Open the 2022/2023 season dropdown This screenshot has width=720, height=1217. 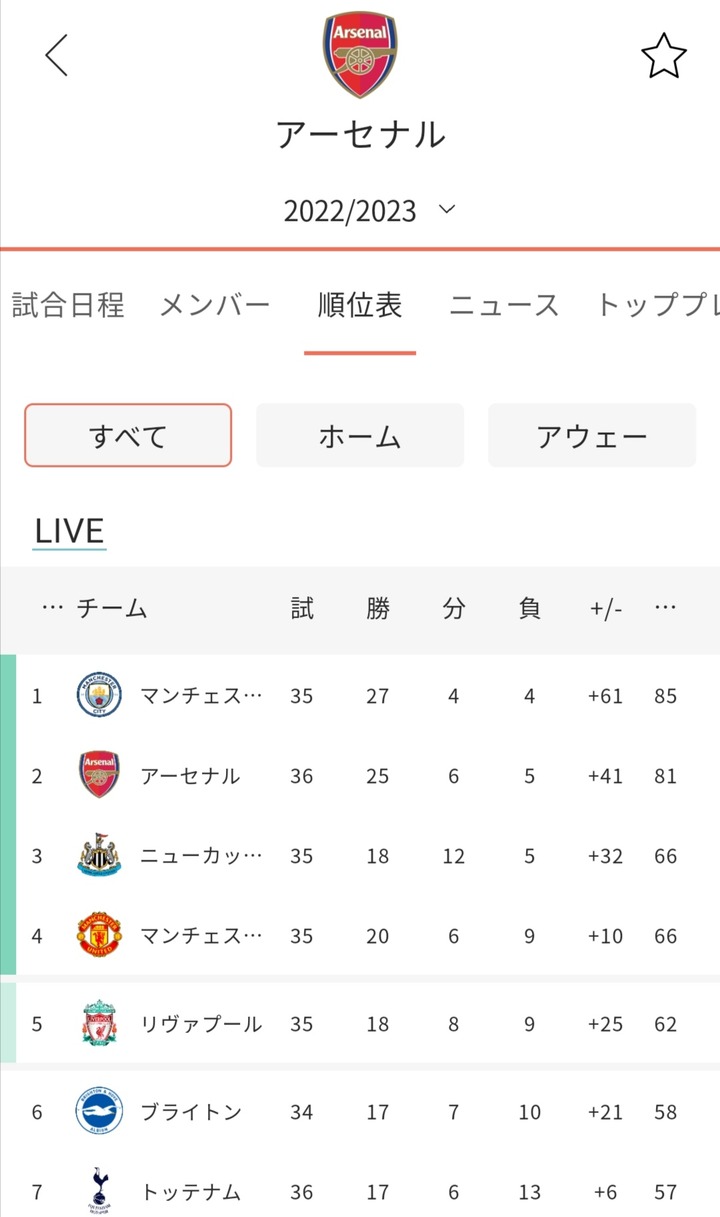[368, 211]
